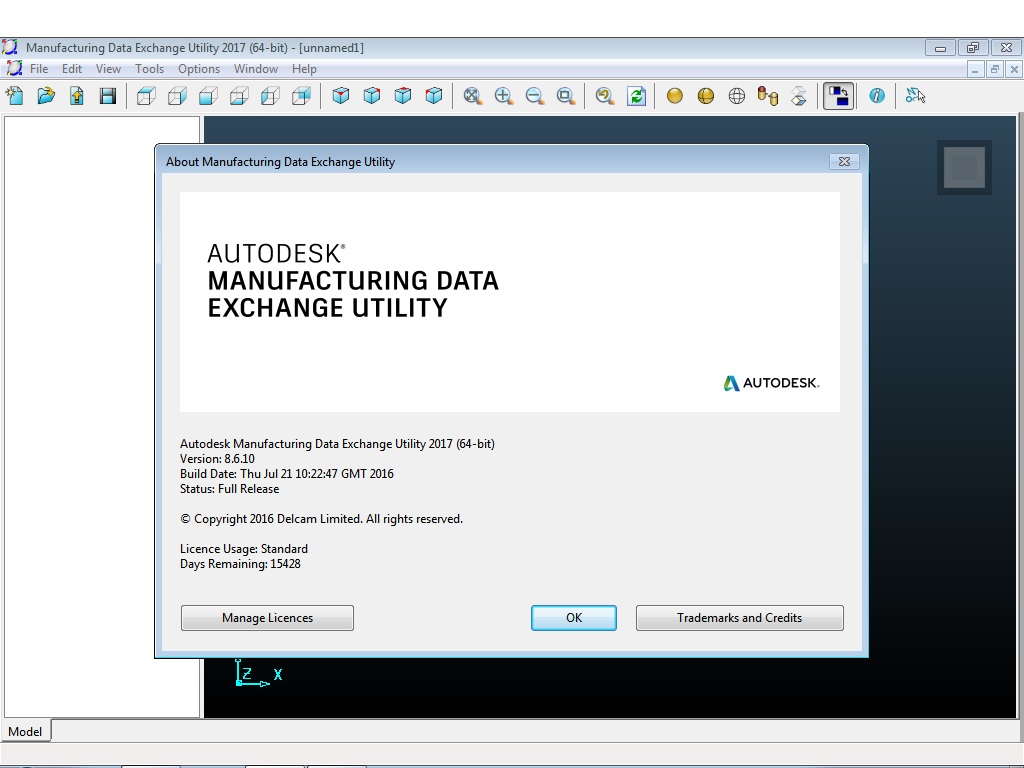The image size is (1024, 768).
Task: Click the Days Remaining: 15428 text
Action: click(240, 564)
